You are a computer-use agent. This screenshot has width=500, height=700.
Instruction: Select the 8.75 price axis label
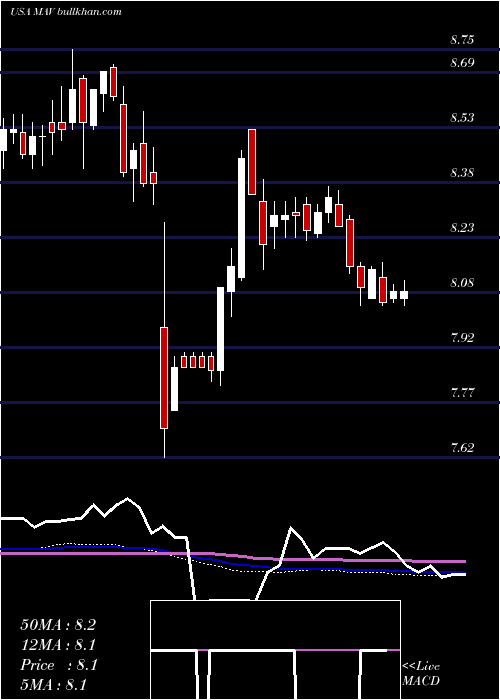coord(462,40)
